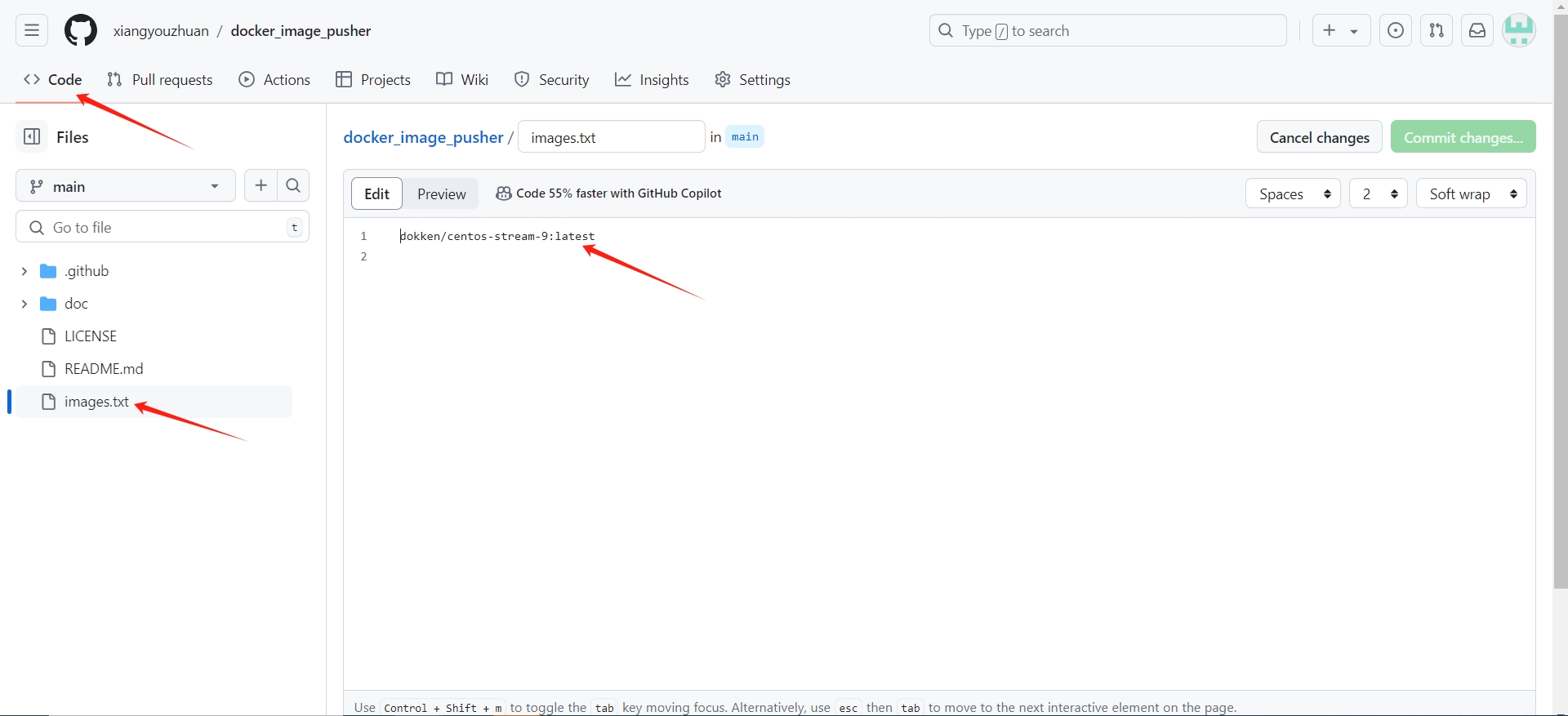Open the Soft wrap dropdown

[x=1471, y=194]
